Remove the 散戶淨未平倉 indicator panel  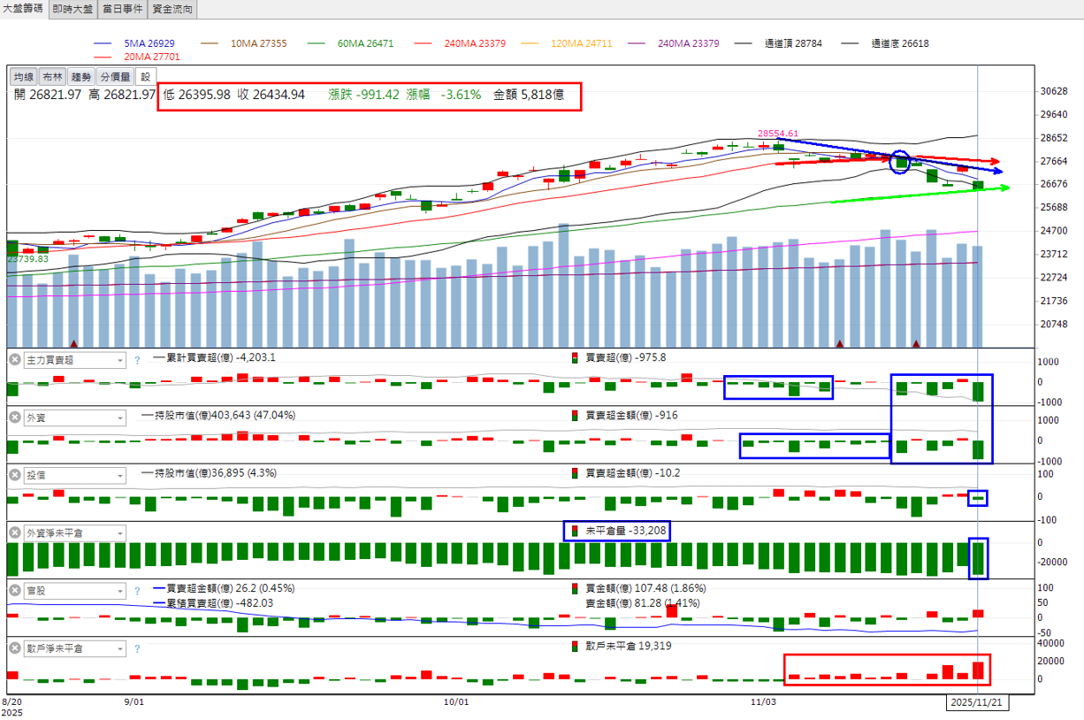[15, 648]
